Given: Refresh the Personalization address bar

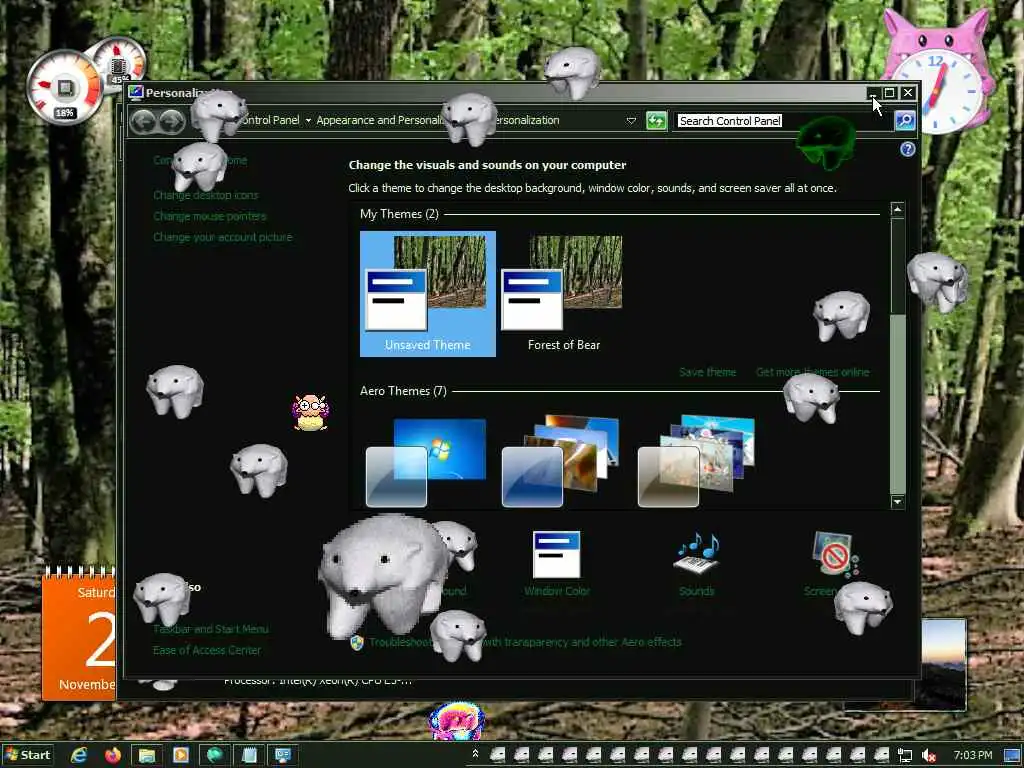Looking at the screenshot, I should (656, 121).
